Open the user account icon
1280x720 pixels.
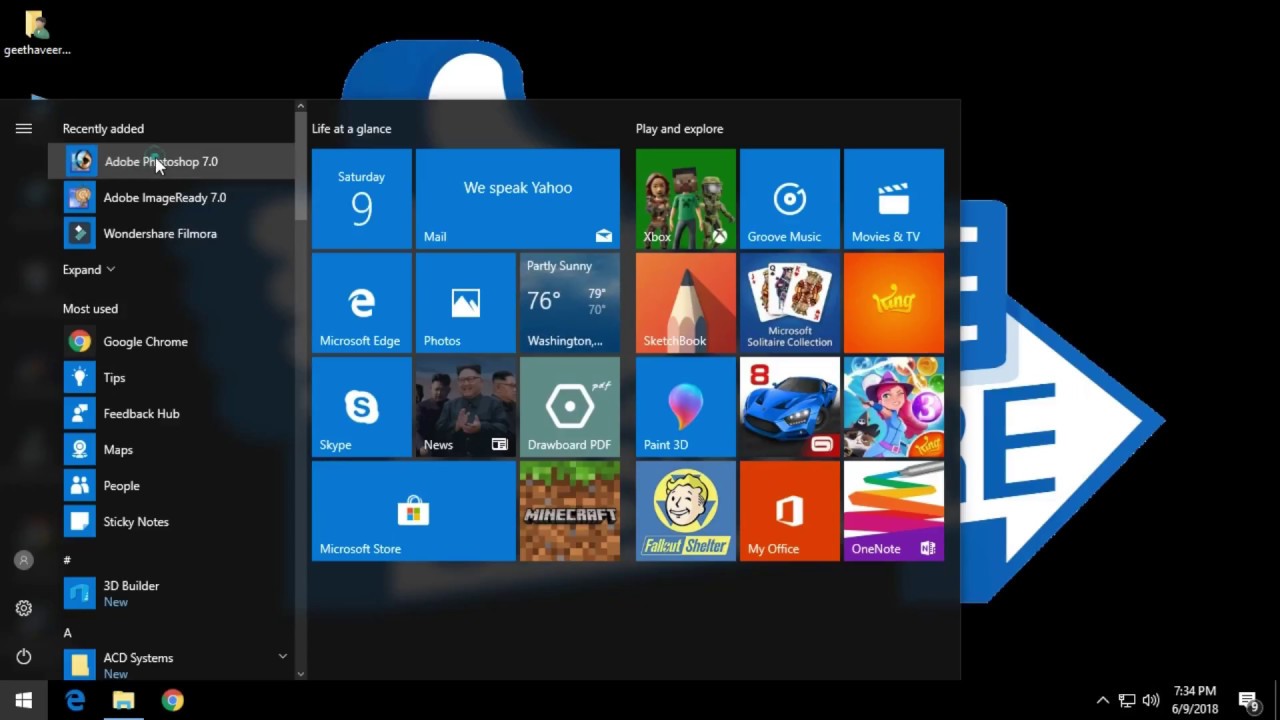click(x=24, y=560)
